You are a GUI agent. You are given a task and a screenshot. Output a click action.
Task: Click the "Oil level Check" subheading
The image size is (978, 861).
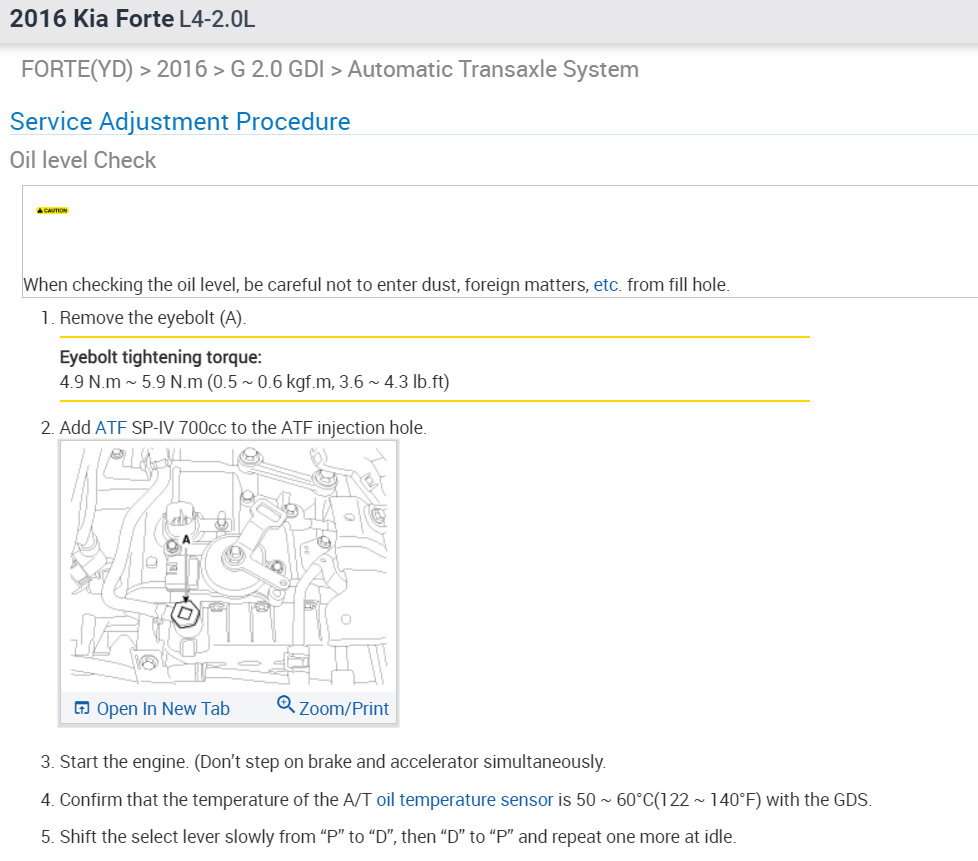click(x=83, y=160)
